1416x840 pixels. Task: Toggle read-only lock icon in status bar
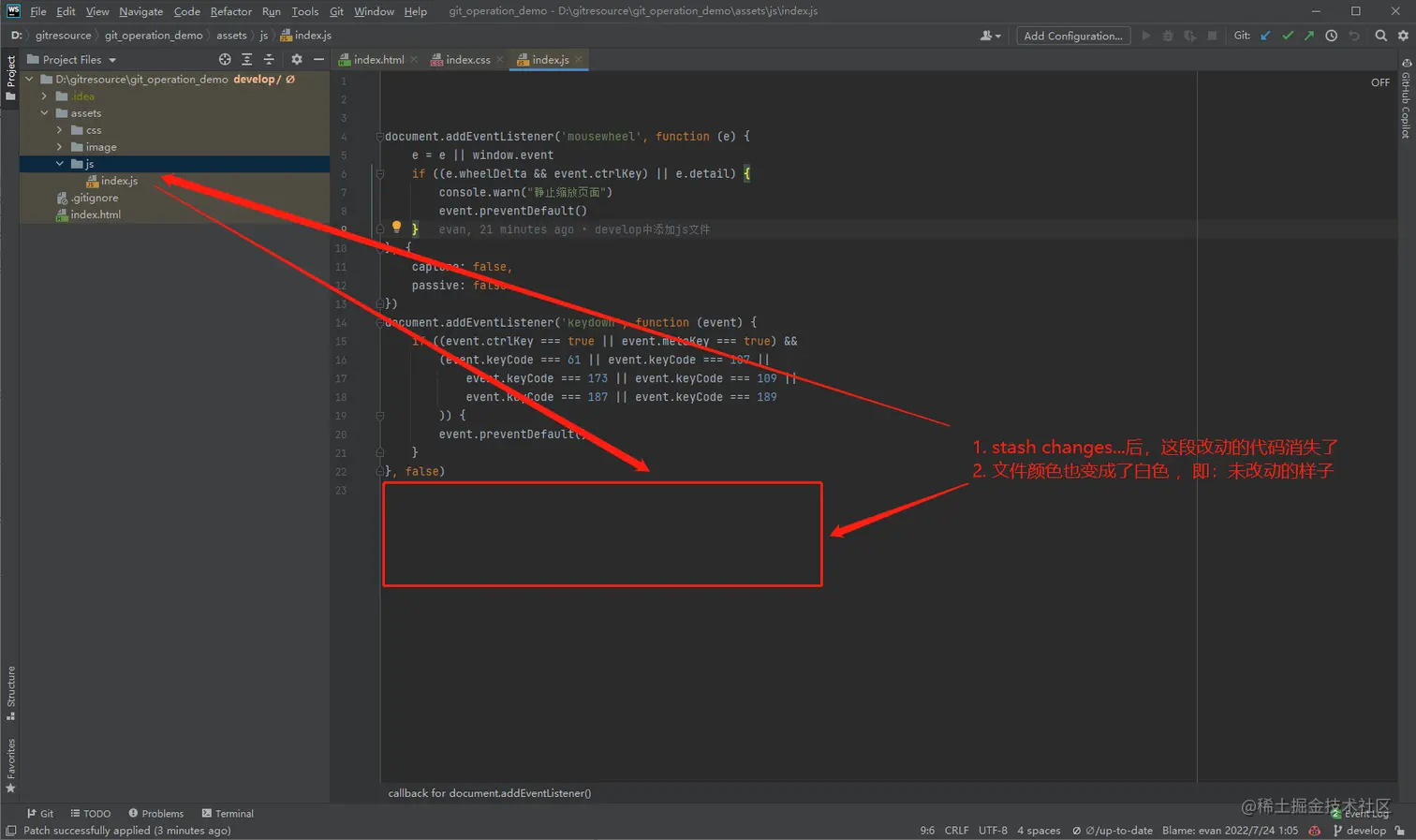pyautogui.click(x=1400, y=831)
